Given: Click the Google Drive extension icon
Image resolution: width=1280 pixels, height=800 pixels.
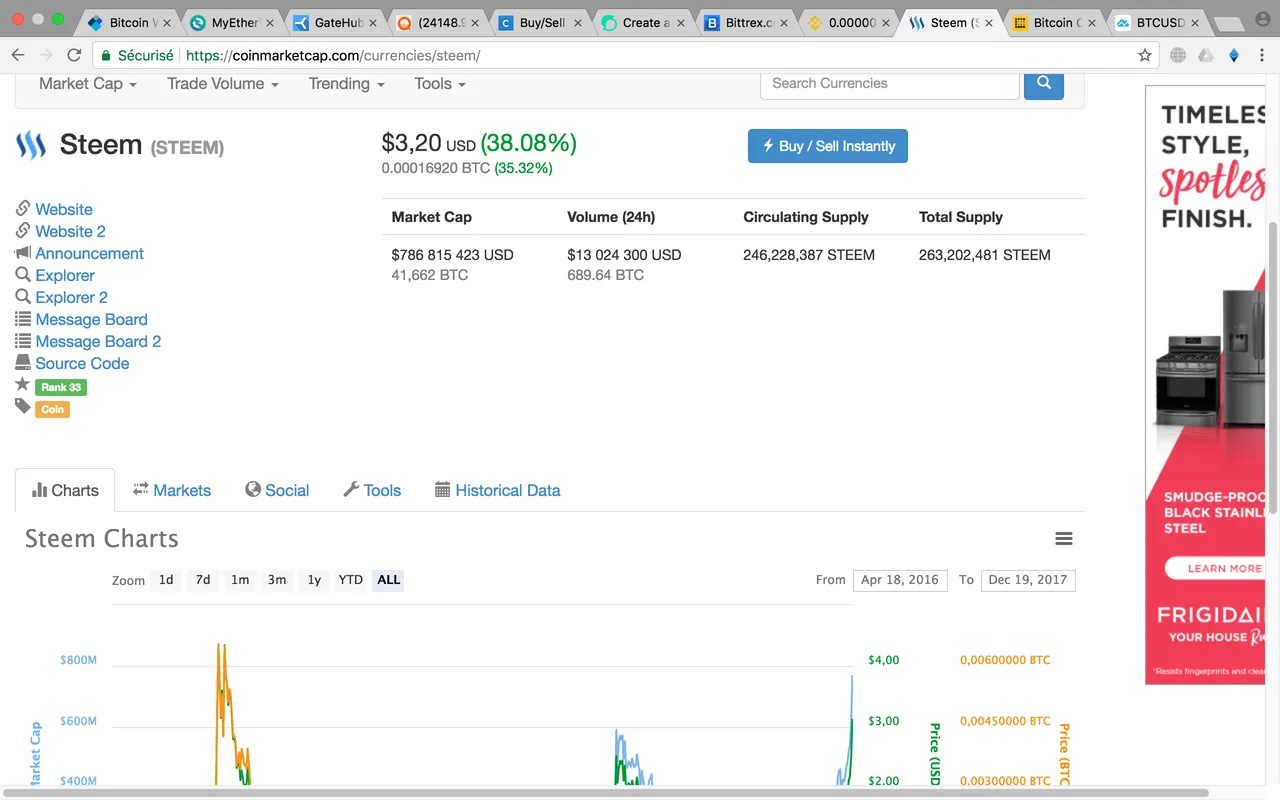Looking at the screenshot, I should 1206,56.
